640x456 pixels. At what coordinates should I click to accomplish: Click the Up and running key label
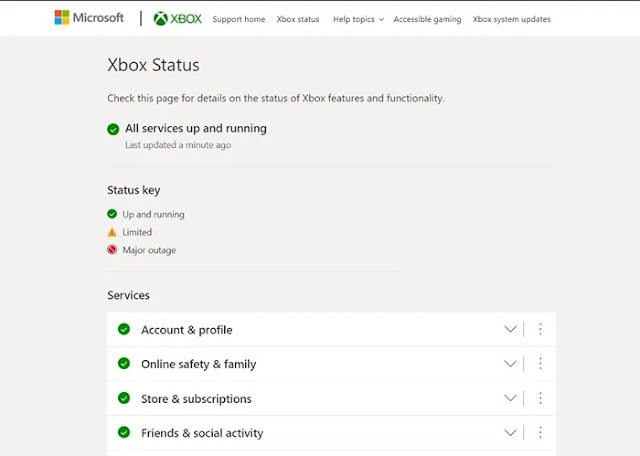pos(153,214)
